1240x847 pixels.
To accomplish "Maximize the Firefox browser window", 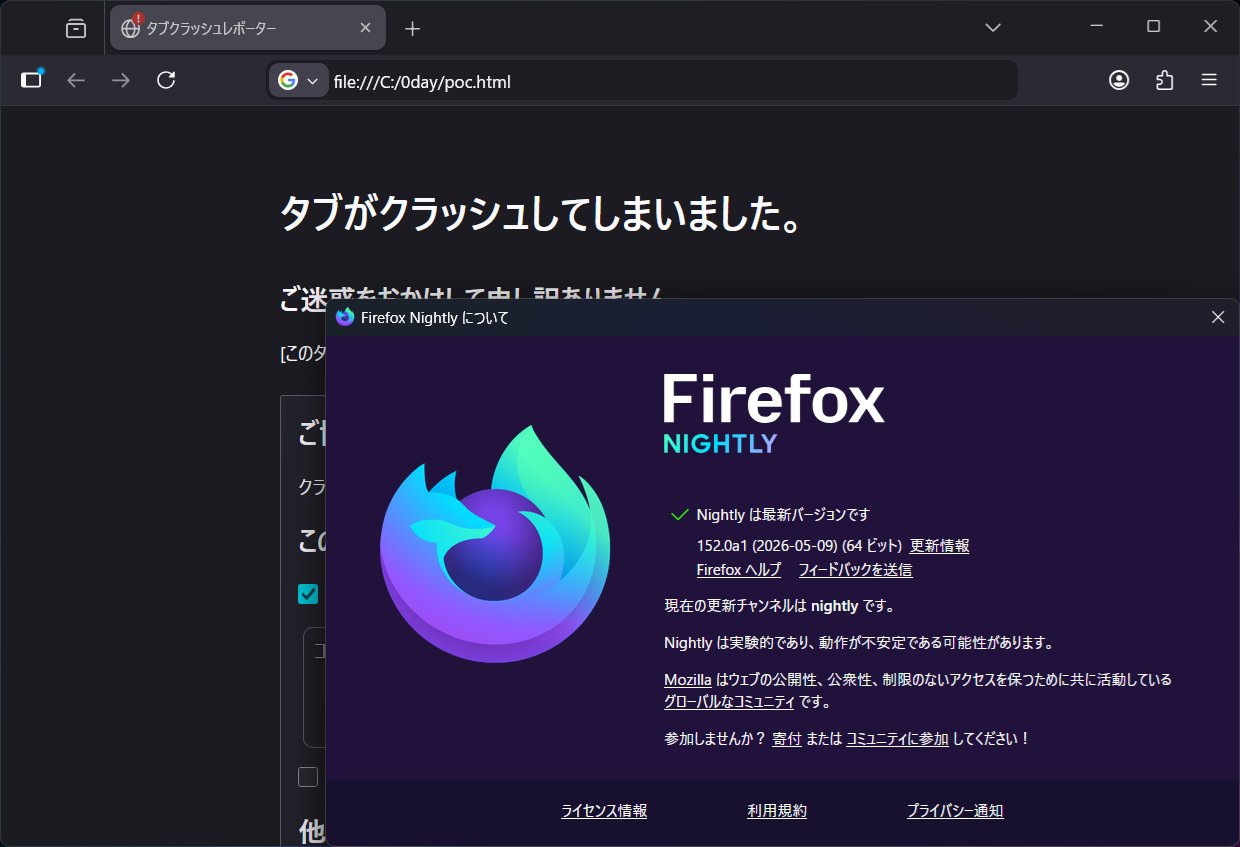I will [1153, 27].
